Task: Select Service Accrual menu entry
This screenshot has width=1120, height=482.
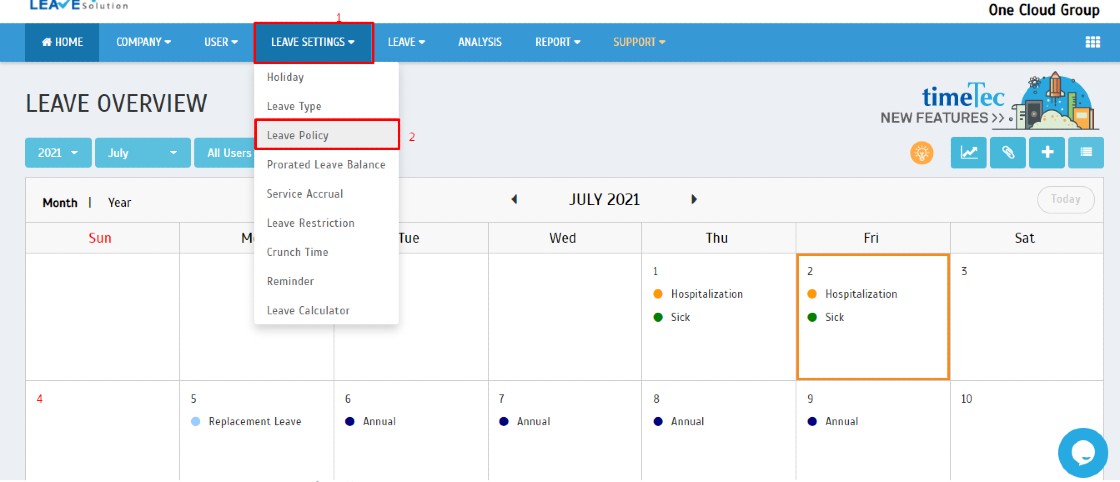Action: pos(326,194)
